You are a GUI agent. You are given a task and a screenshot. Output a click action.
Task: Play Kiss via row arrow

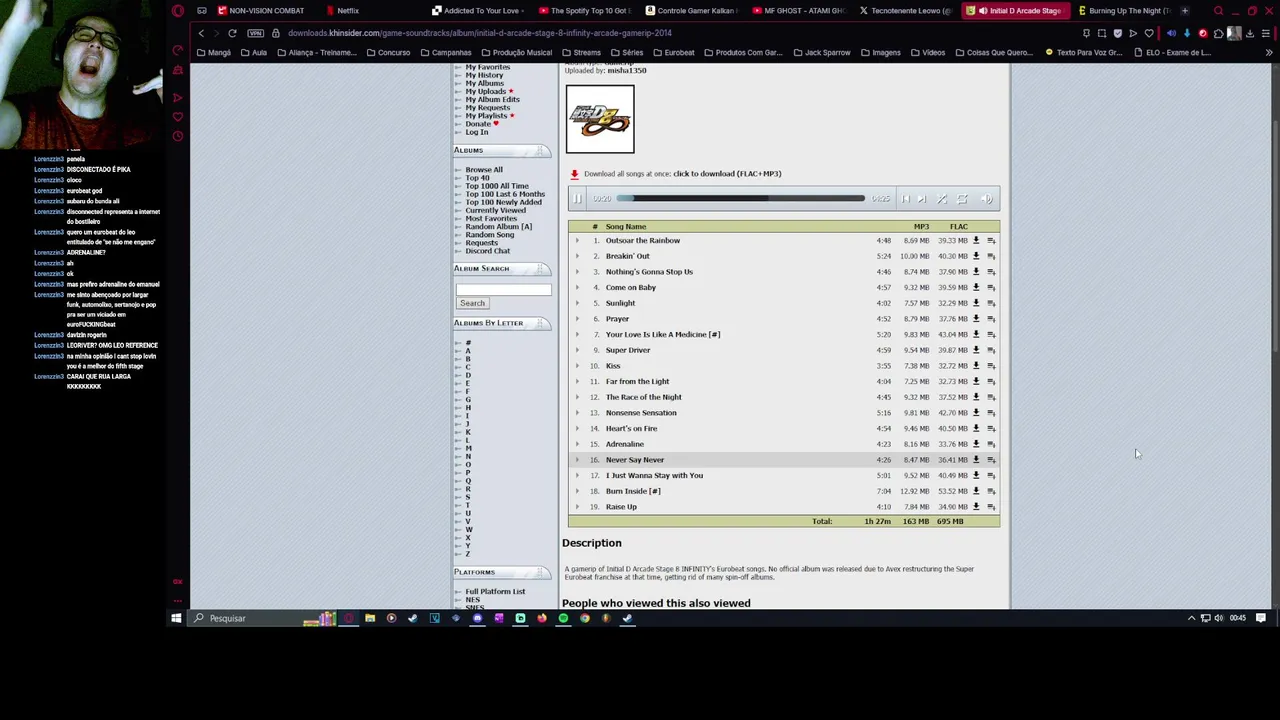[577, 366]
